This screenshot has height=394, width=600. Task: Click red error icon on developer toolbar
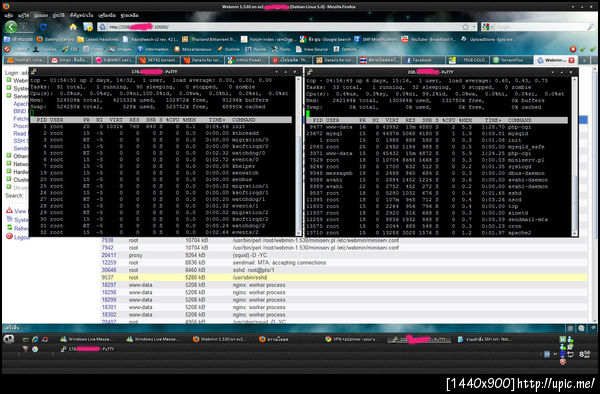(x=573, y=49)
